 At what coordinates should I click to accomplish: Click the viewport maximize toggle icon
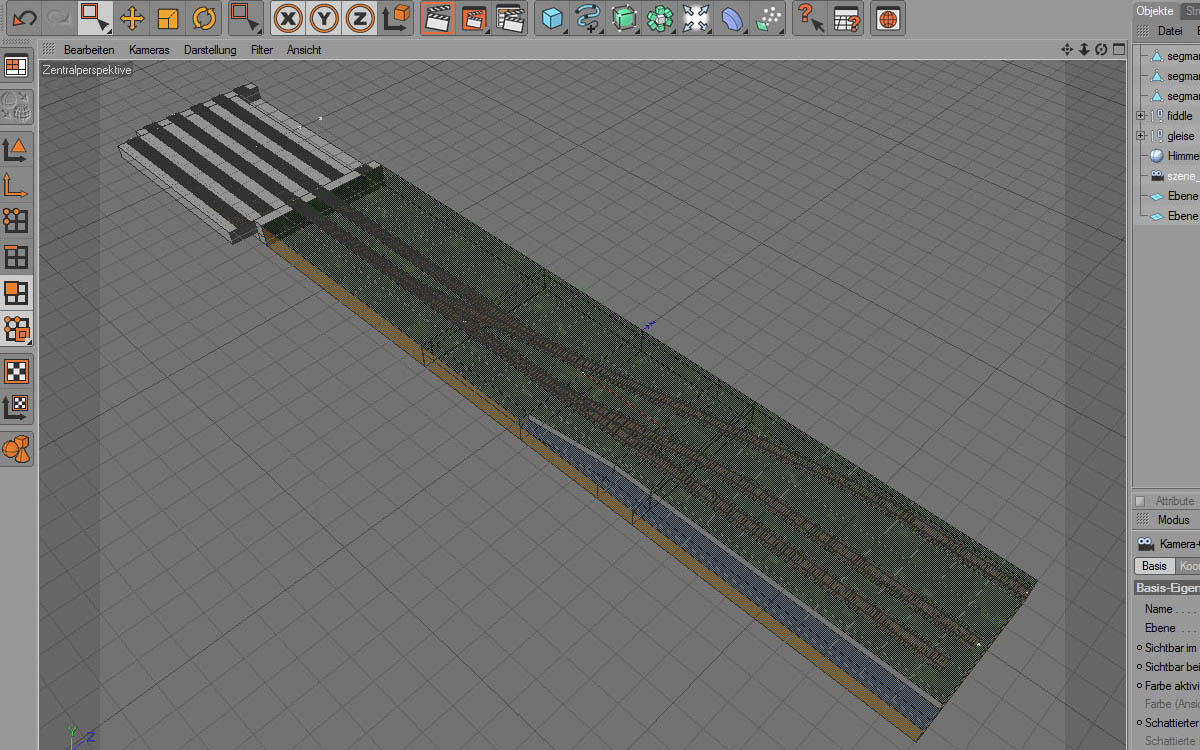click(x=1119, y=49)
